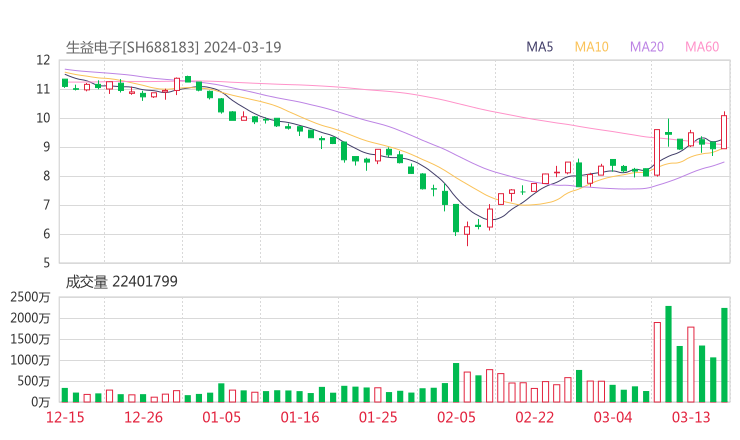The image size is (740, 440).
Task: Click the 02-05 date axis label
Action: point(456,417)
